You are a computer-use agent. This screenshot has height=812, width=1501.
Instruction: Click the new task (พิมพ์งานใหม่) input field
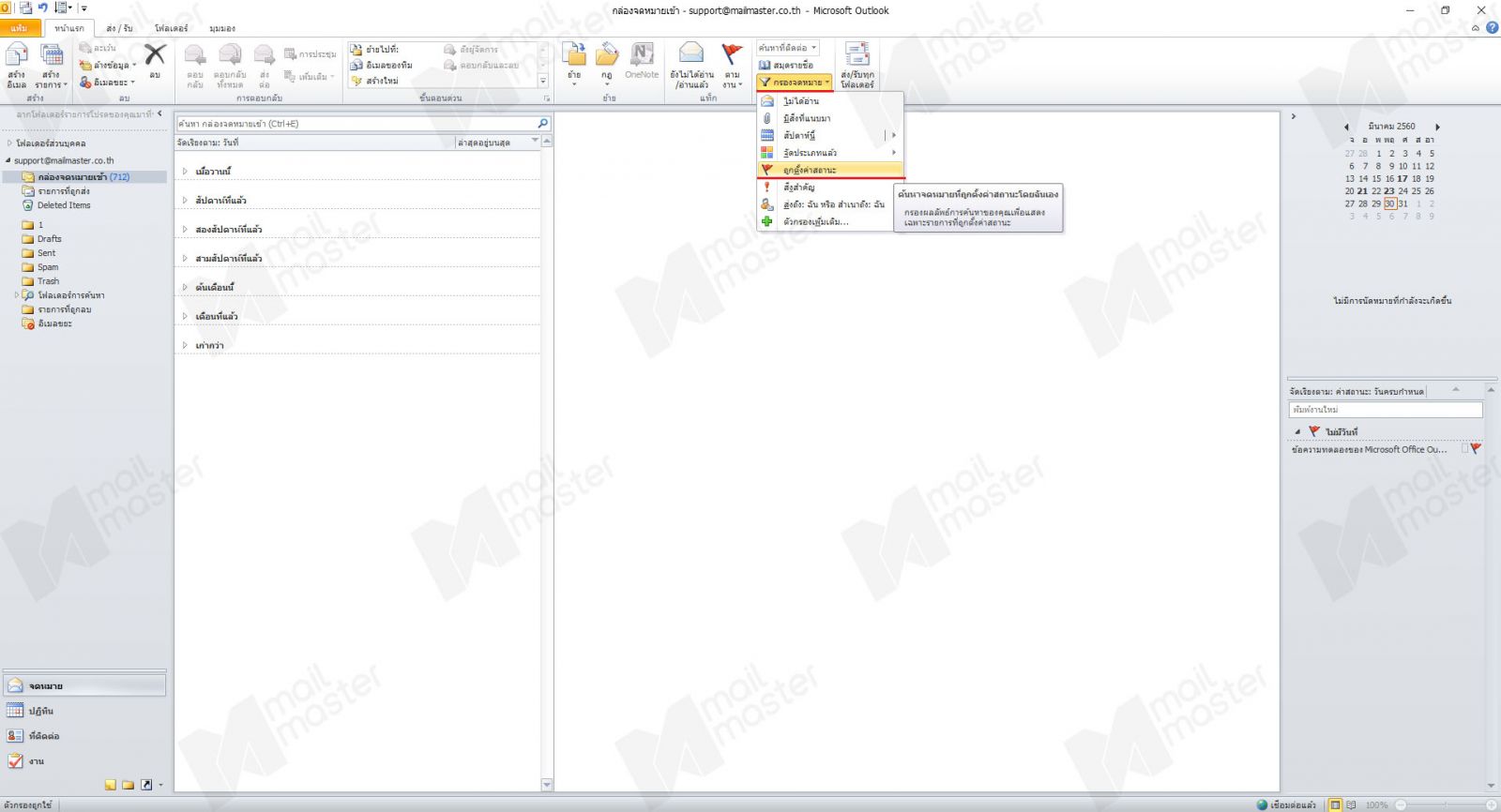click(x=1385, y=410)
